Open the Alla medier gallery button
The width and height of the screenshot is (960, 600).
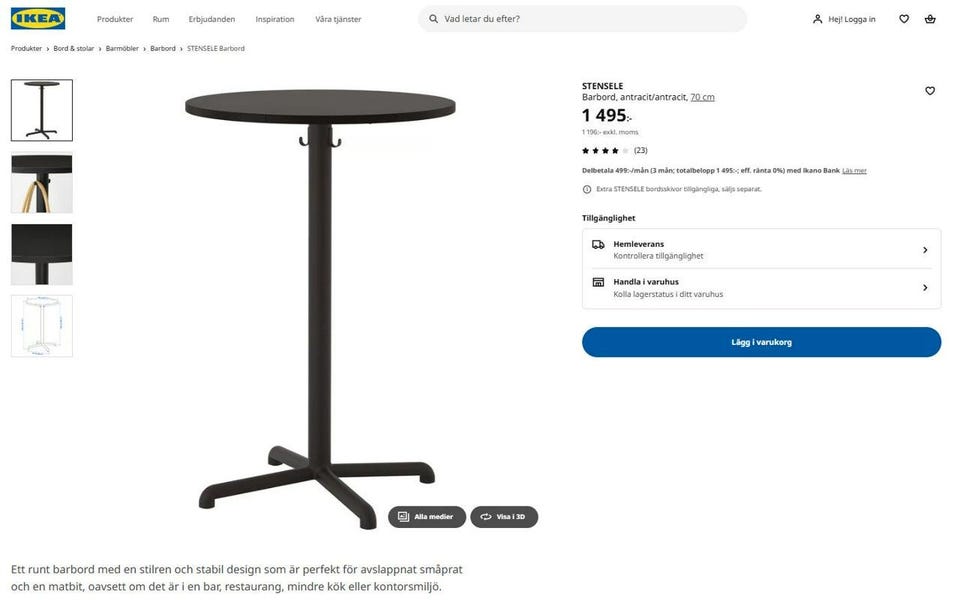click(x=427, y=517)
